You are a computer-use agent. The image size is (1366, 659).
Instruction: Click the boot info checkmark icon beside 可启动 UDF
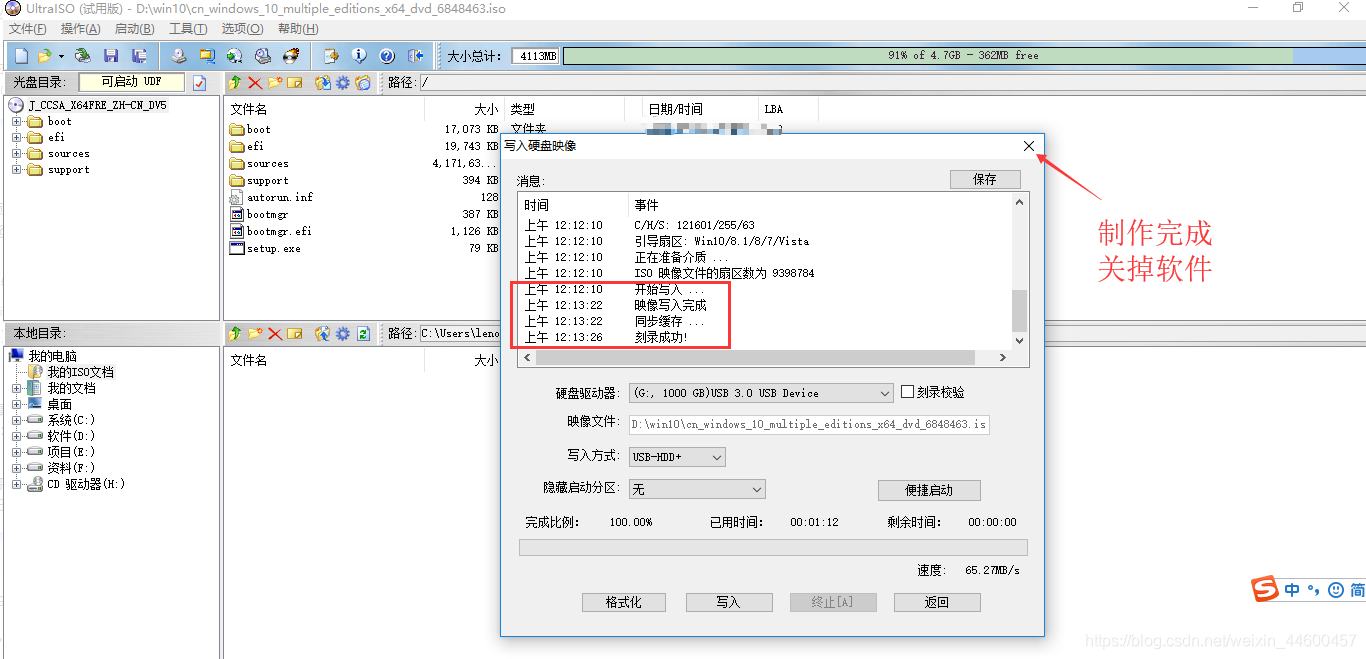(200, 83)
